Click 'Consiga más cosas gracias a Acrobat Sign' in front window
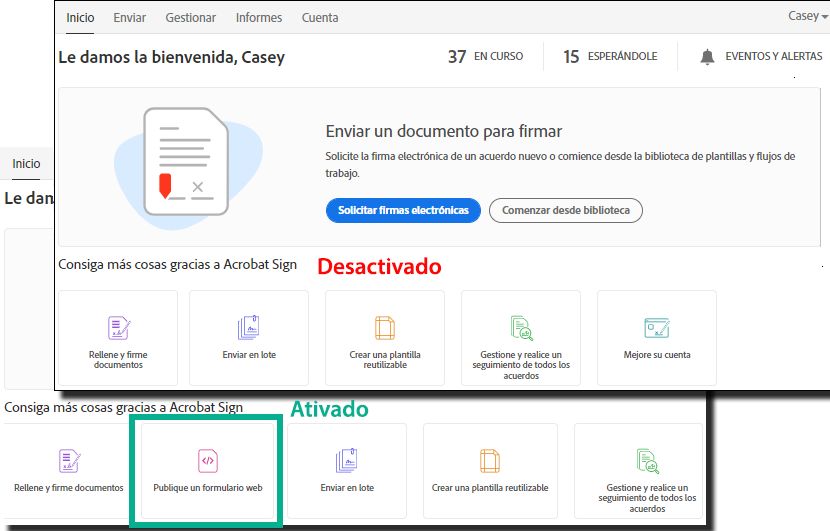Screen dimensions: 830x531 coord(177,264)
